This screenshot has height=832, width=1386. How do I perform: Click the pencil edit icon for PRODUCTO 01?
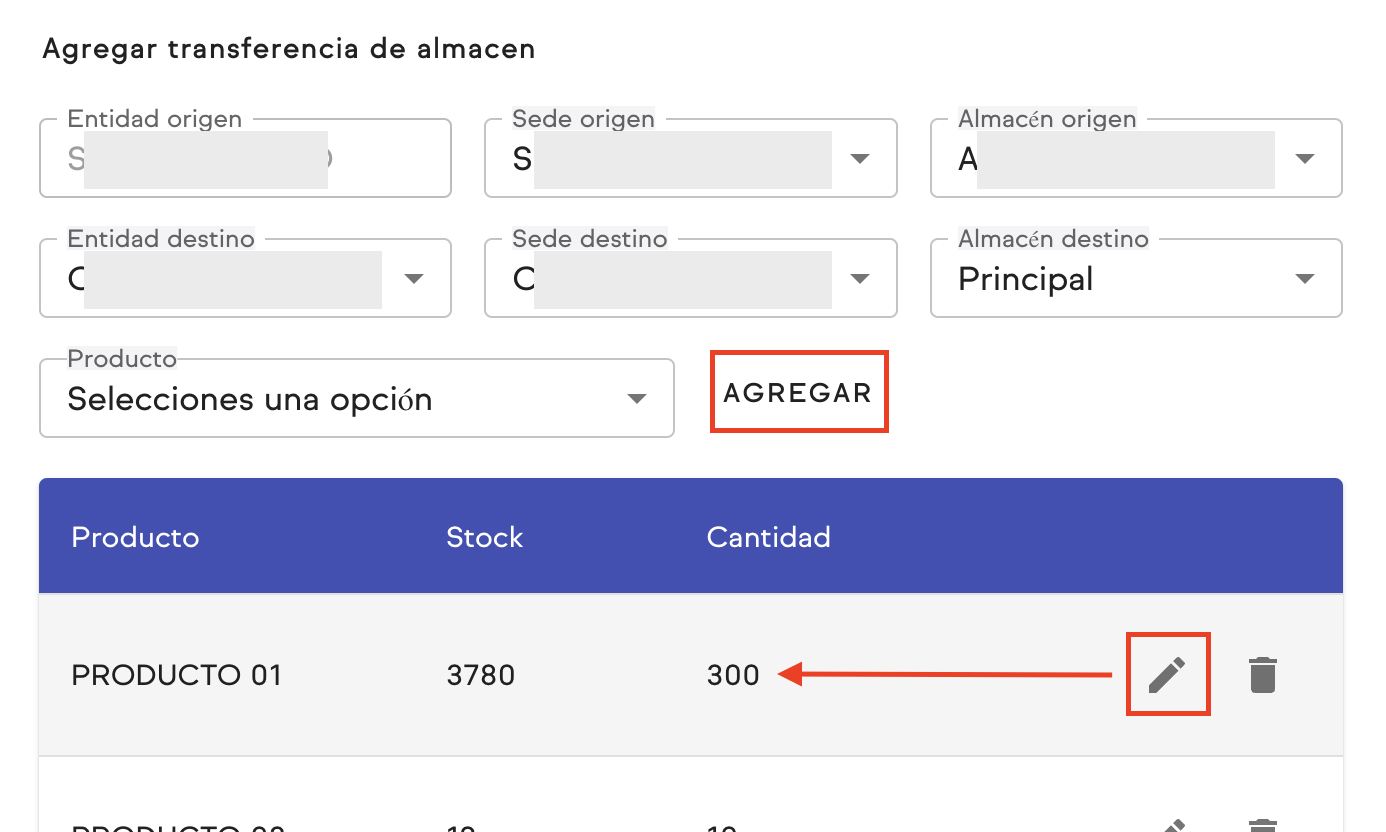coord(1167,675)
